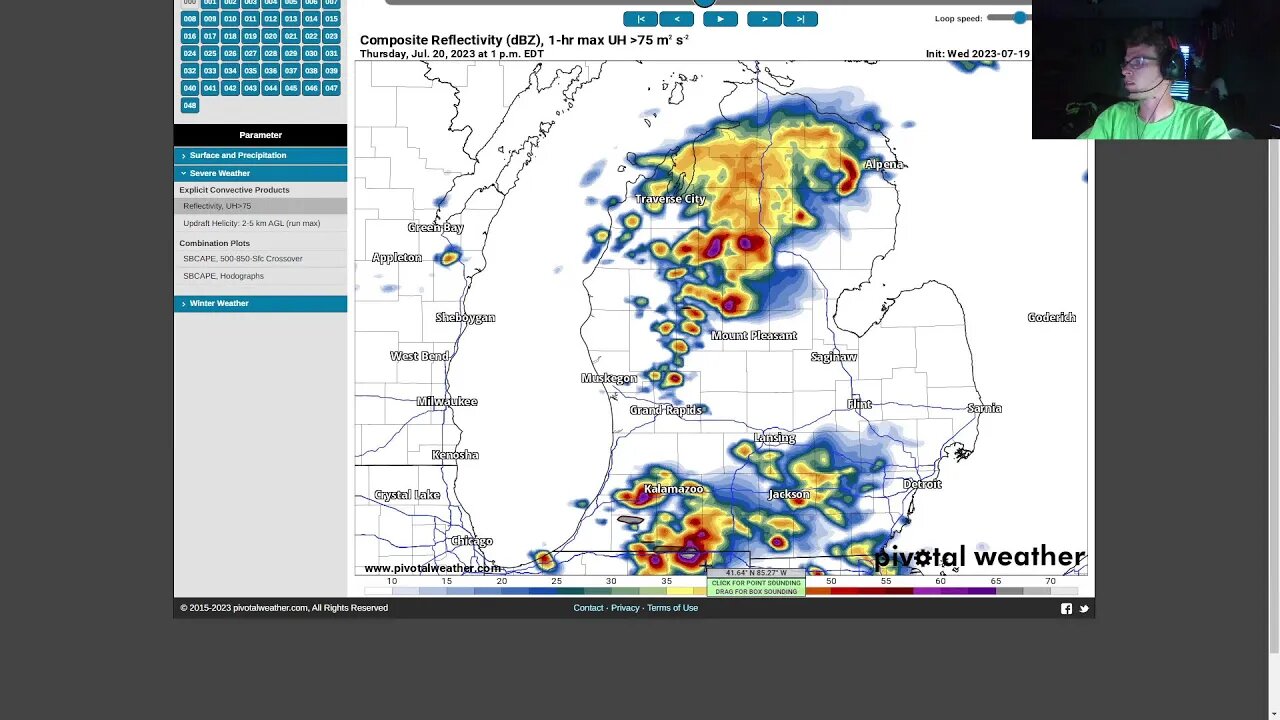This screenshot has width=1280, height=720.
Task: Open the Contact link
Action: coord(588,608)
